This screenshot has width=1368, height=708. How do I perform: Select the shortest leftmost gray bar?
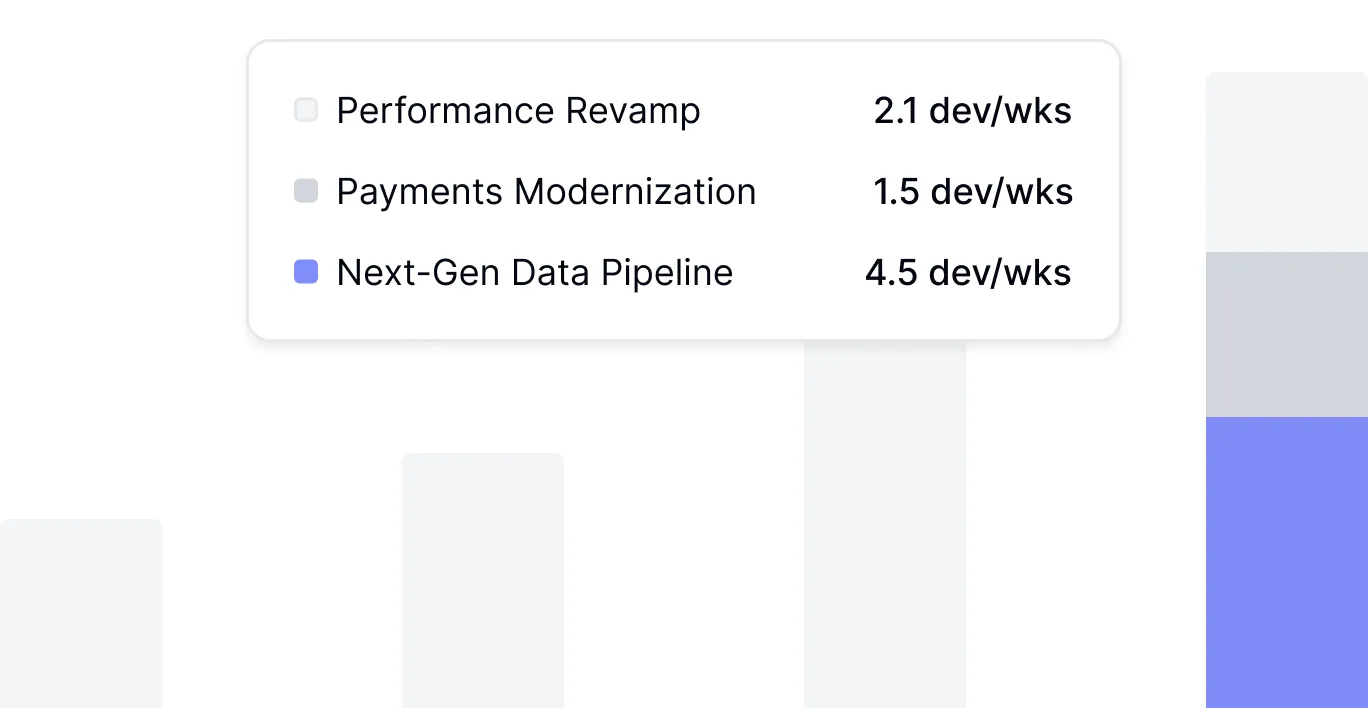80,613
